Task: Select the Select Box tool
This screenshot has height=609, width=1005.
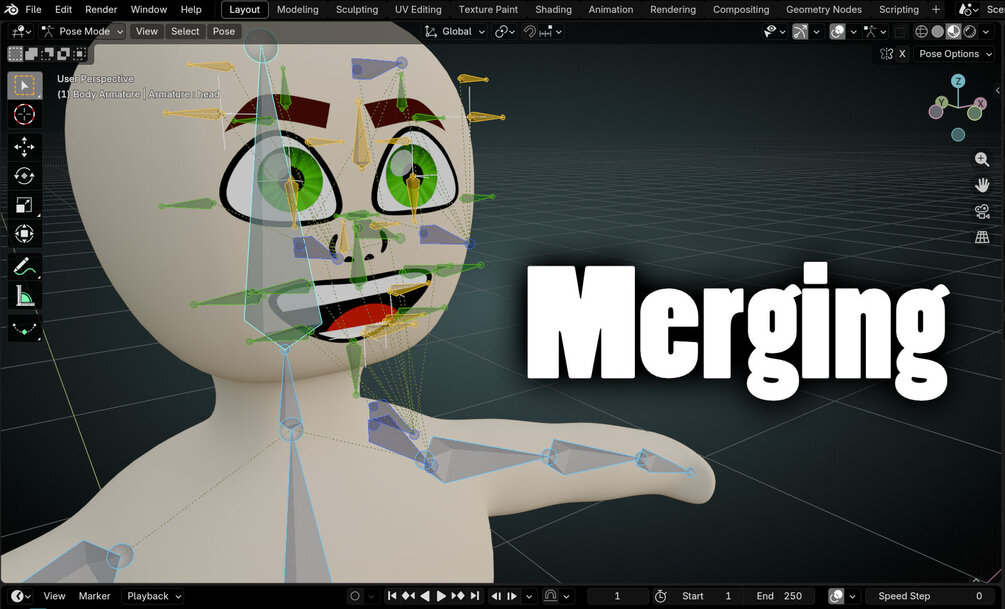Action: tap(25, 86)
